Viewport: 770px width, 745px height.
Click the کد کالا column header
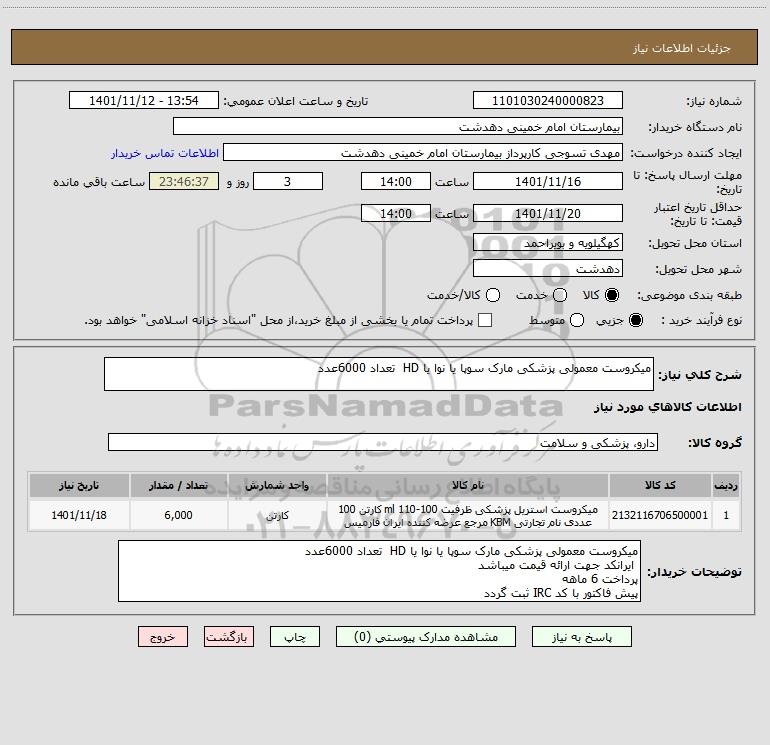(660, 485)
